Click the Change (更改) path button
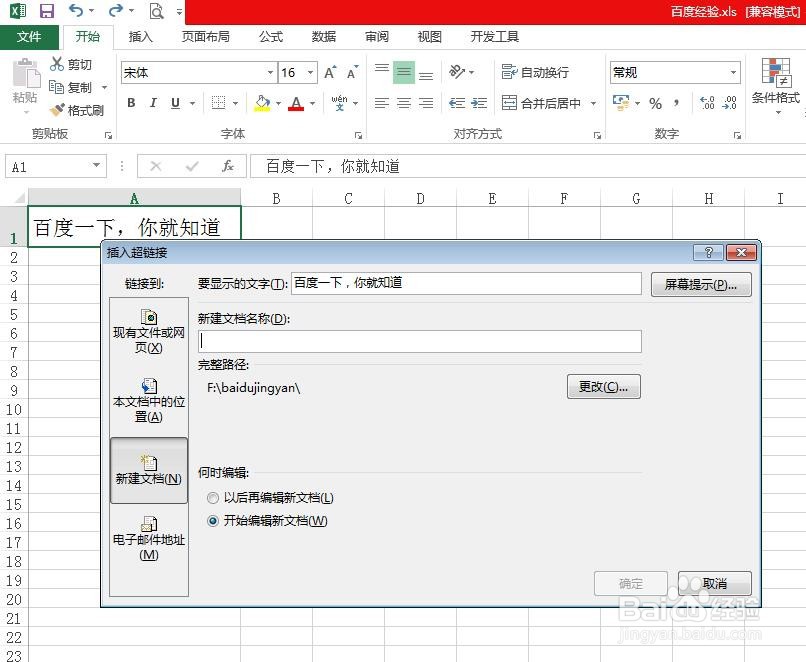 [x=603, y=387]
